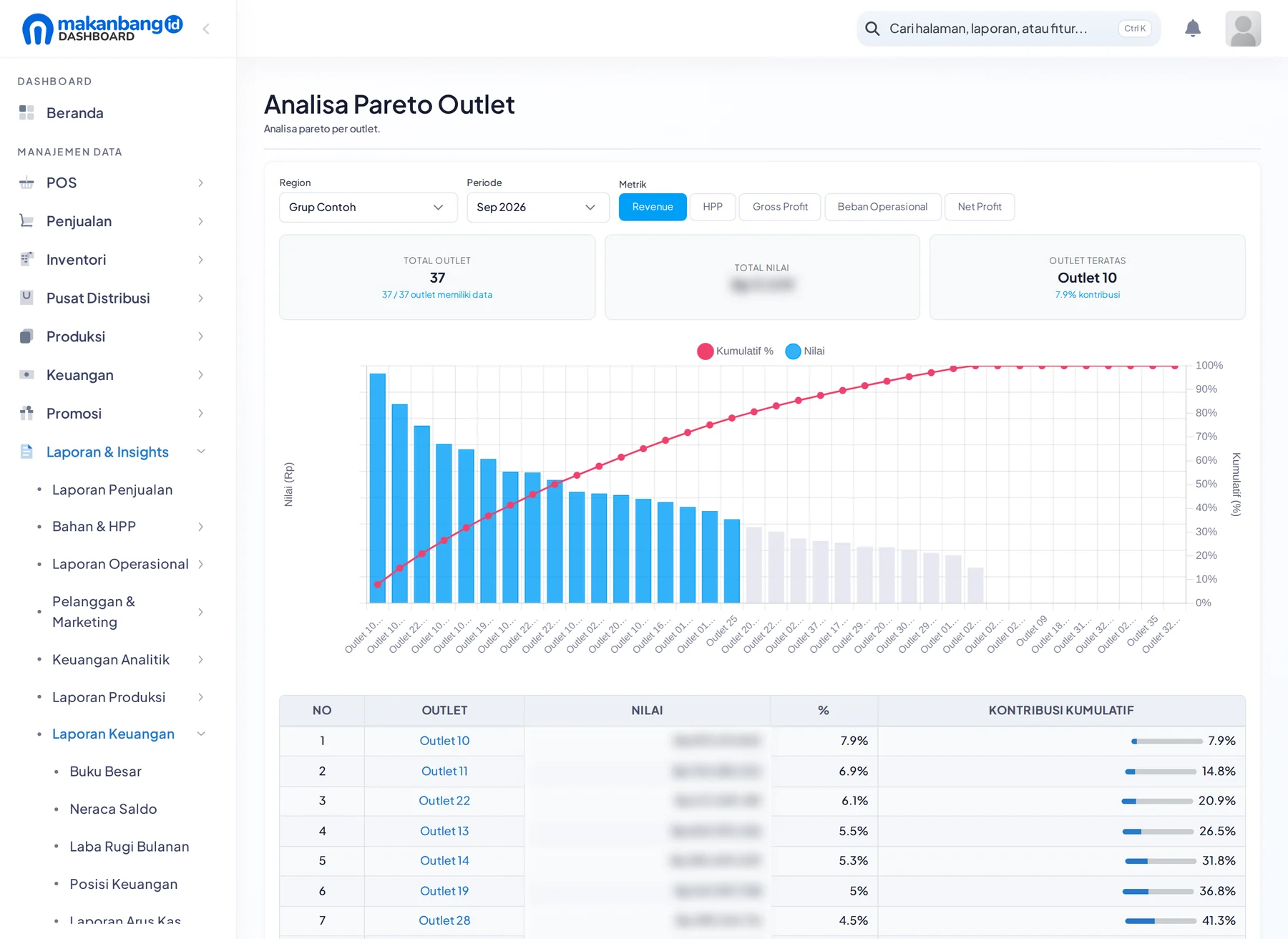Sort by the Kontribusi Kumulatif column header

(x=1061, y=711)
